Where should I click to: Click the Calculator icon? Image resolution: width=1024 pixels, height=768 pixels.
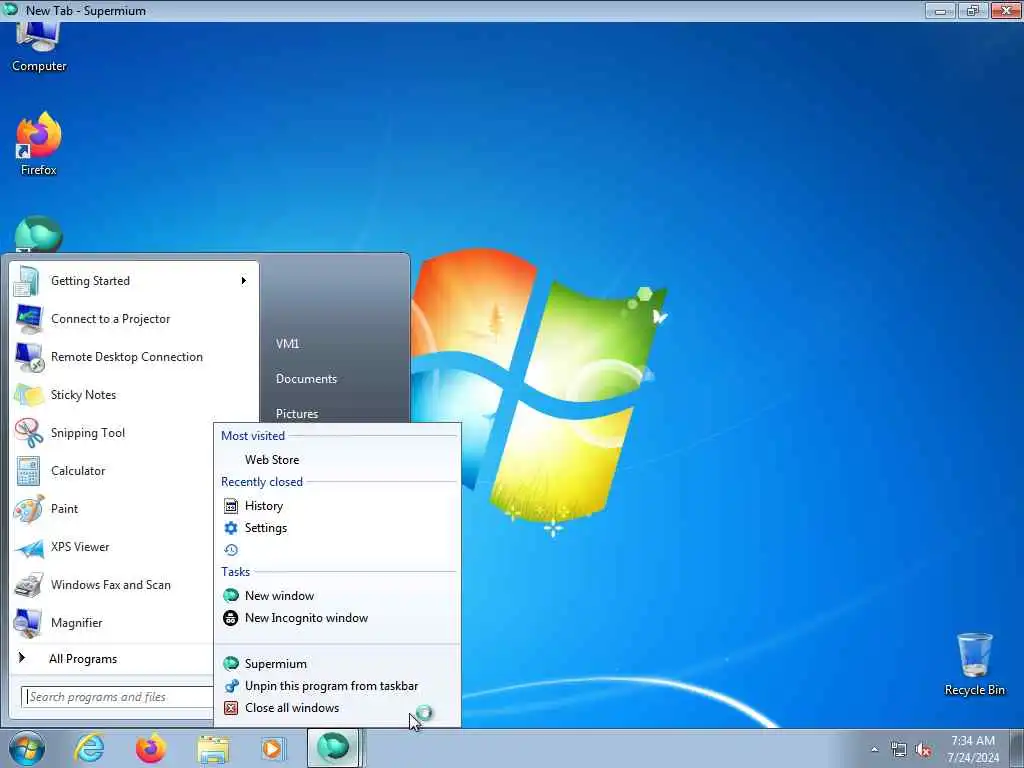point(28,471)
